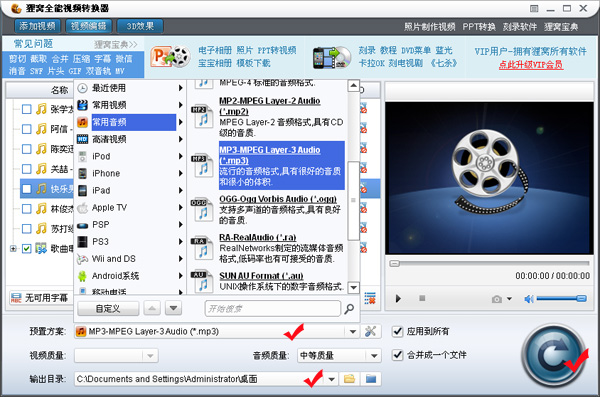Screen dimensions: 600x397
Task: Take snapshot with camera icon
Action: click(x=497, y=299)
